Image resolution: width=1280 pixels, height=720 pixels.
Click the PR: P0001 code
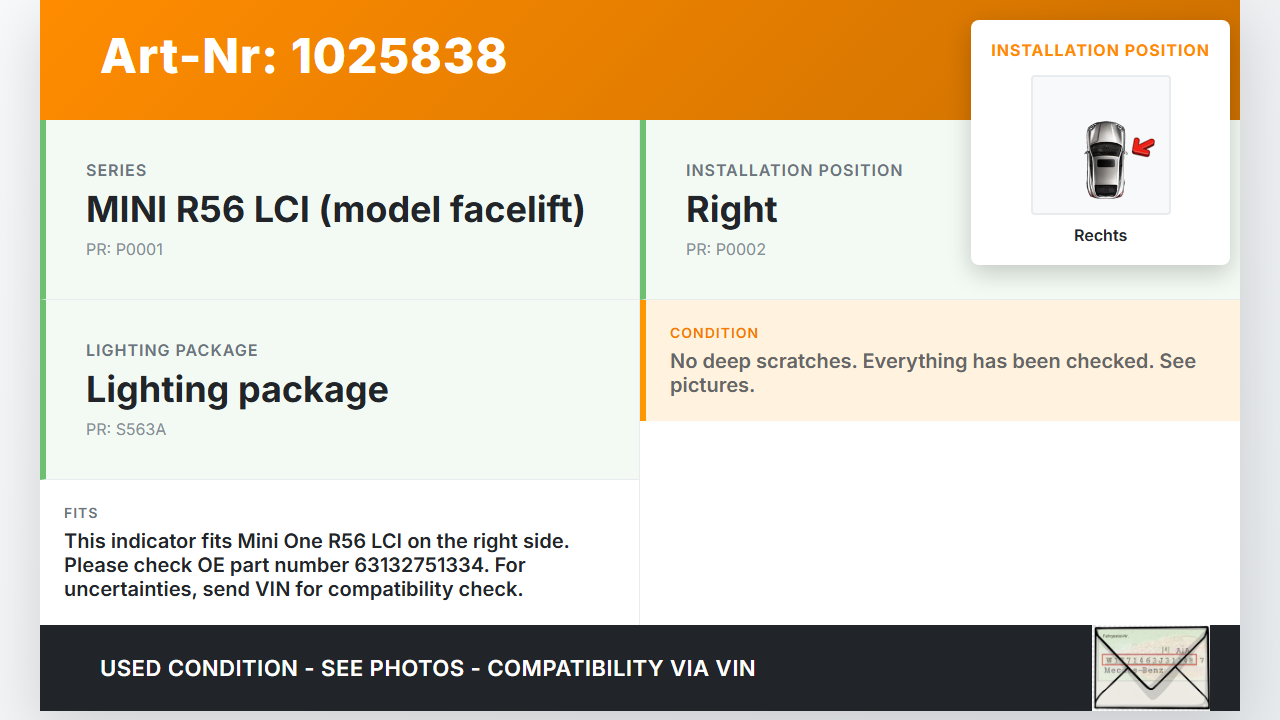(124, 250)
